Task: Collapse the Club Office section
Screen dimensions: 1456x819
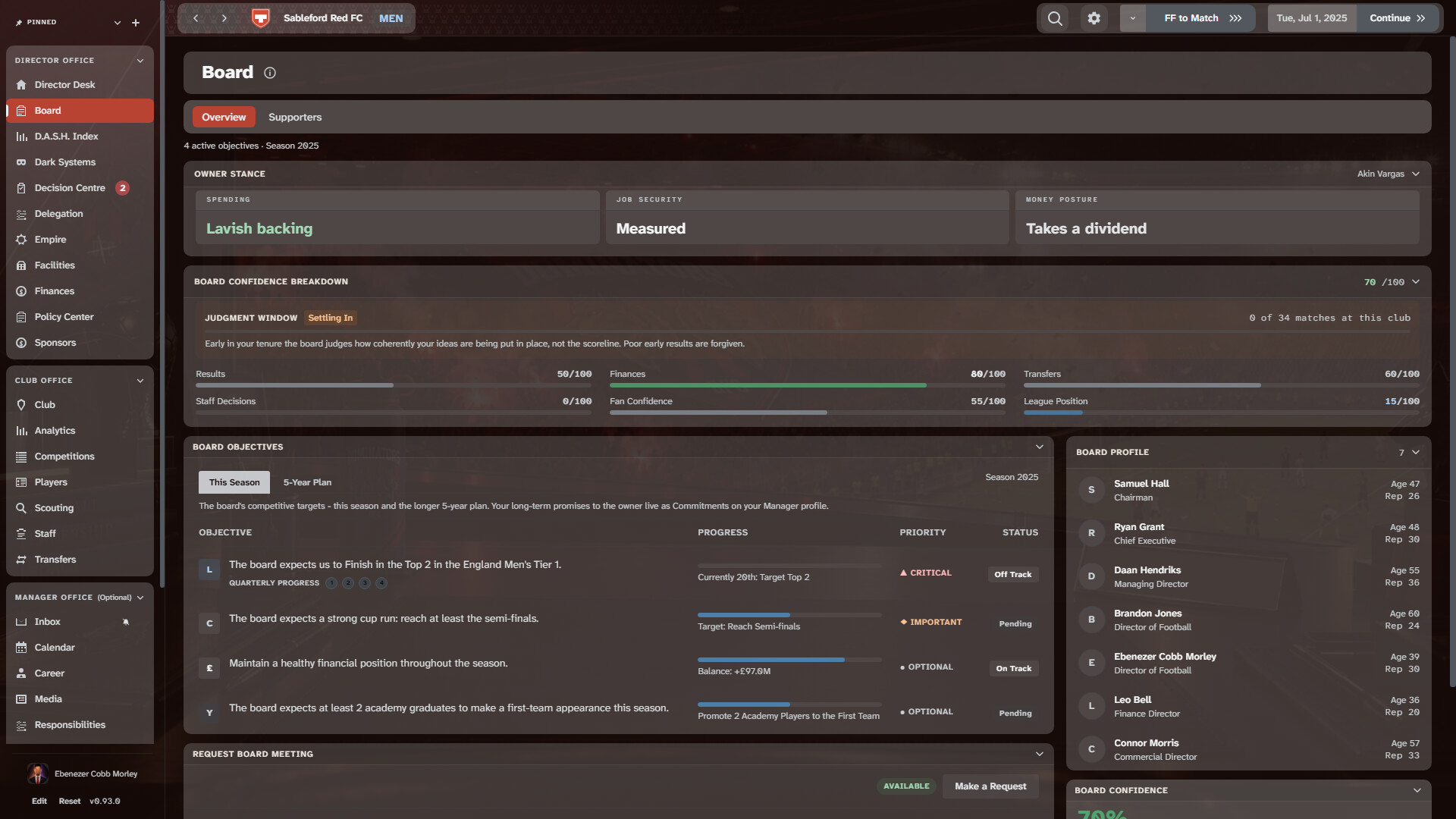Action: point(140,381)
